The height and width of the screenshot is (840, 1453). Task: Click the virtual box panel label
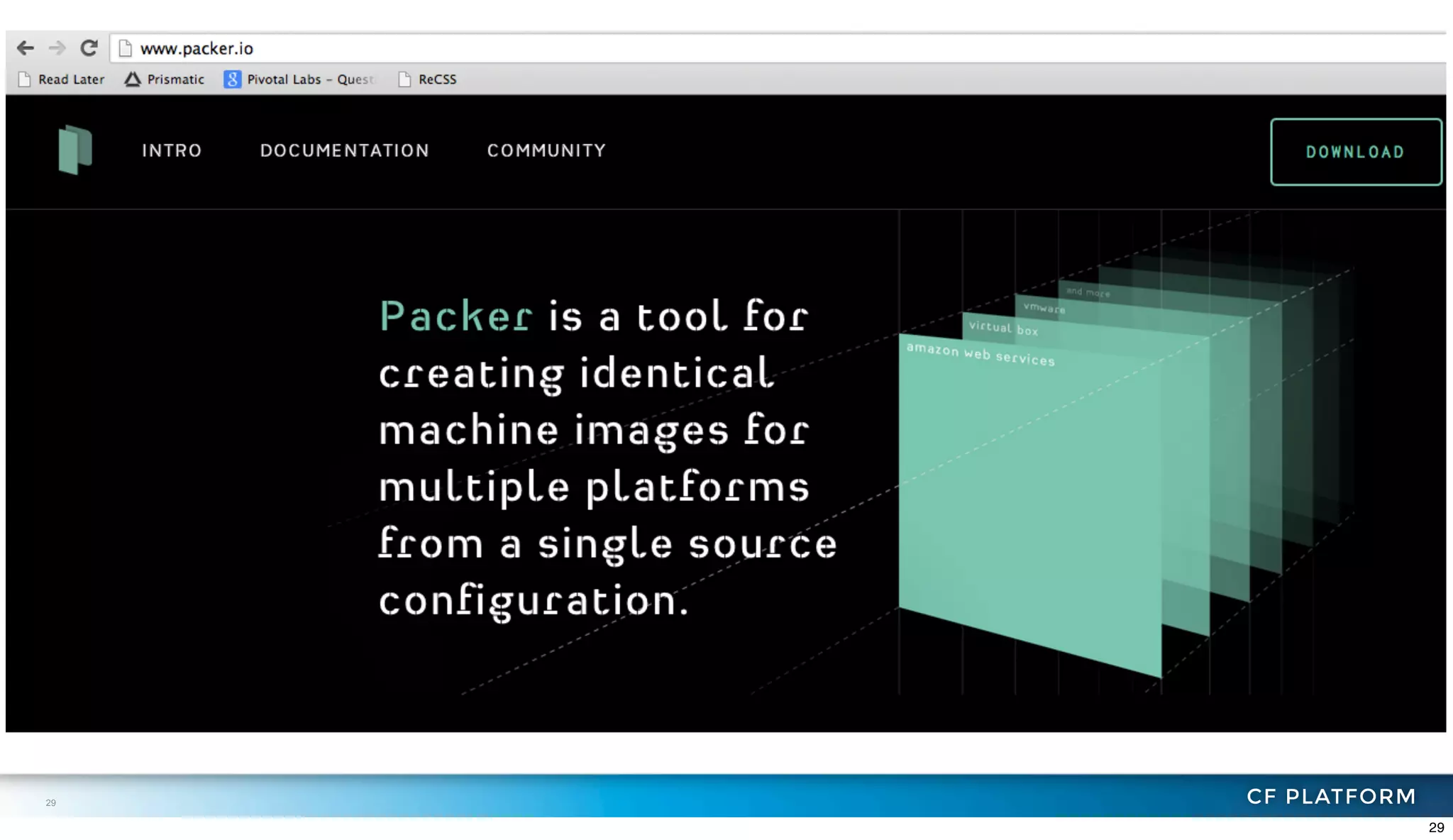[1003, 328]
